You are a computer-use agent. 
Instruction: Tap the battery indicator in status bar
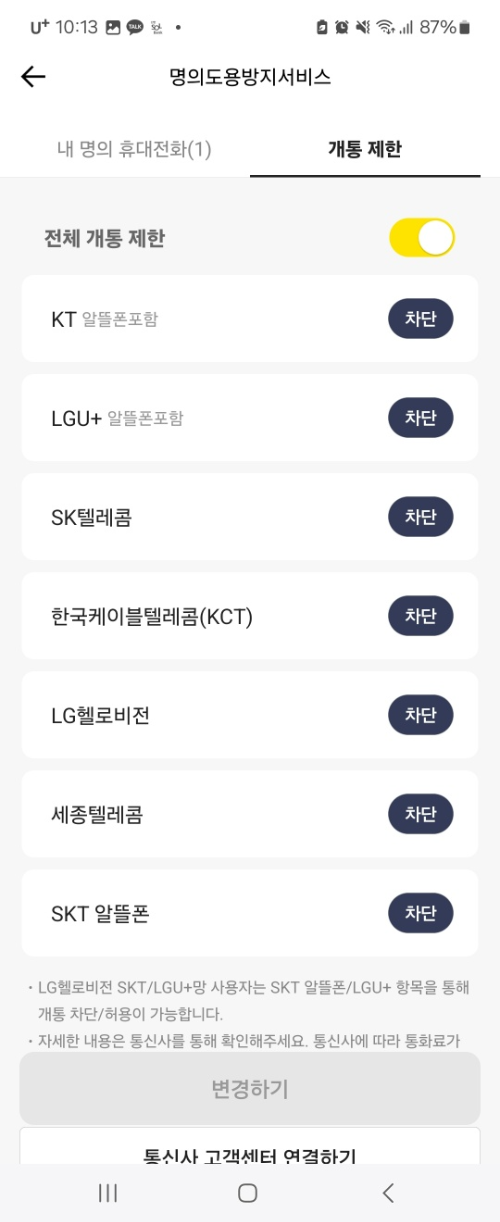pos(464,28)
